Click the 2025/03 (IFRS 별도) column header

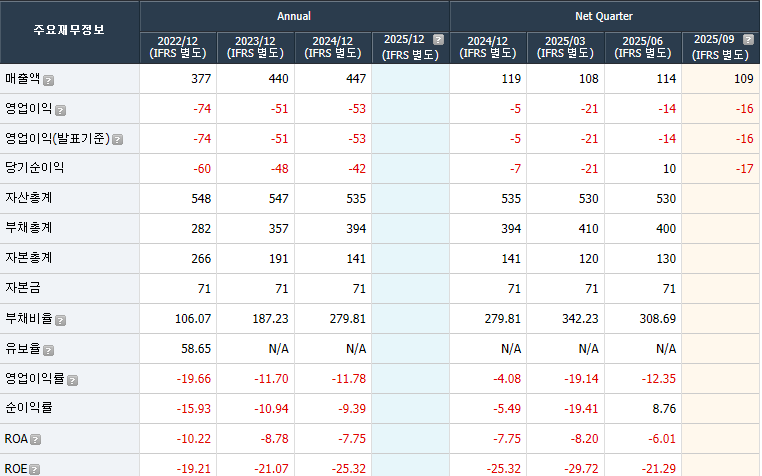[x=565, y=47]
